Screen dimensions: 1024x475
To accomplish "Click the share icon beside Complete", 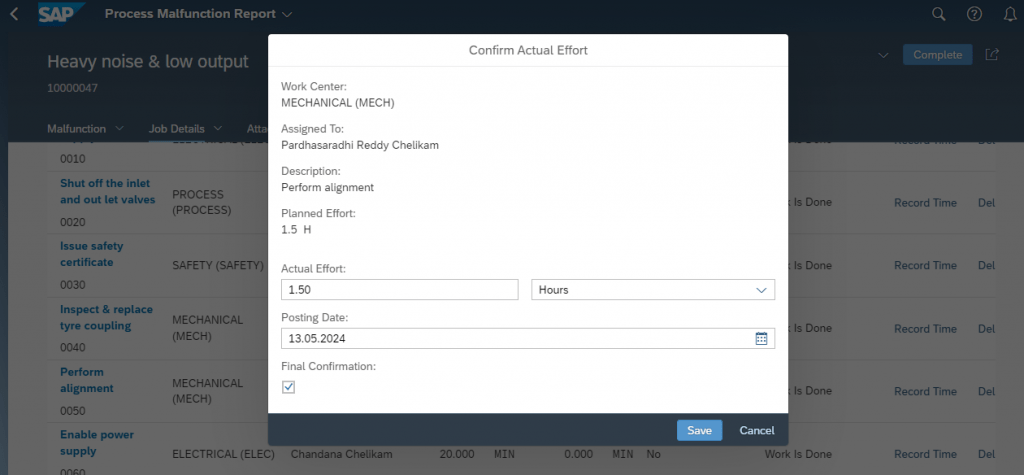I will 992,55.
